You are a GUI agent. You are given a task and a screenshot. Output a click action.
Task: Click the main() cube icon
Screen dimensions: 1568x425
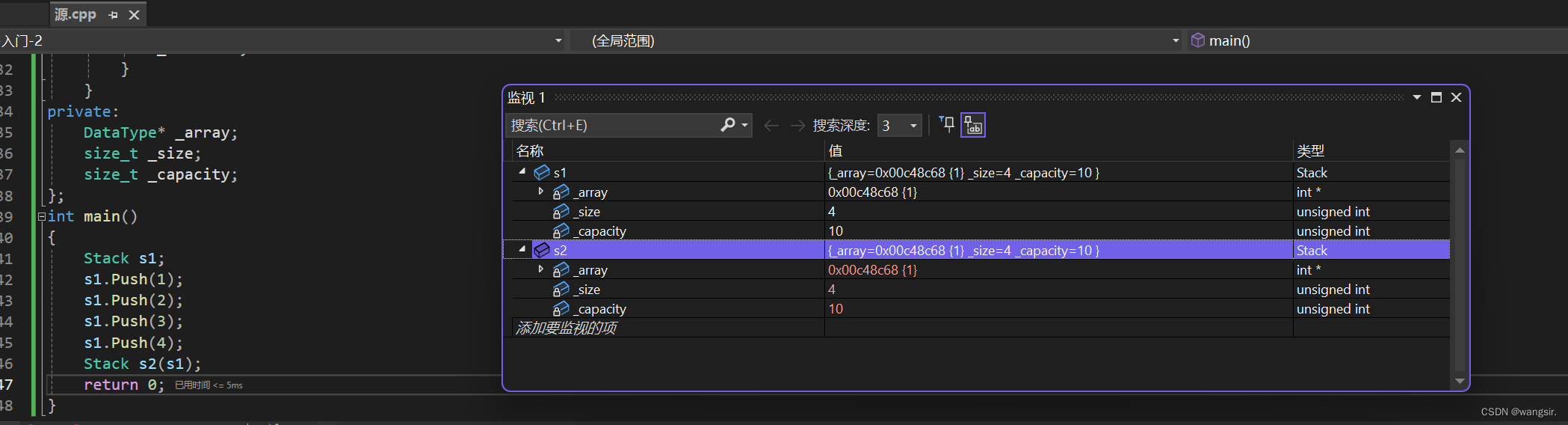coord(1197,40)
